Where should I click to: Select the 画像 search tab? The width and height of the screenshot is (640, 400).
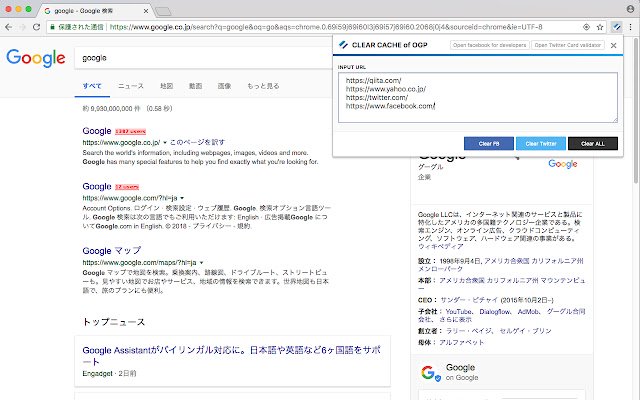click(224, 86)
